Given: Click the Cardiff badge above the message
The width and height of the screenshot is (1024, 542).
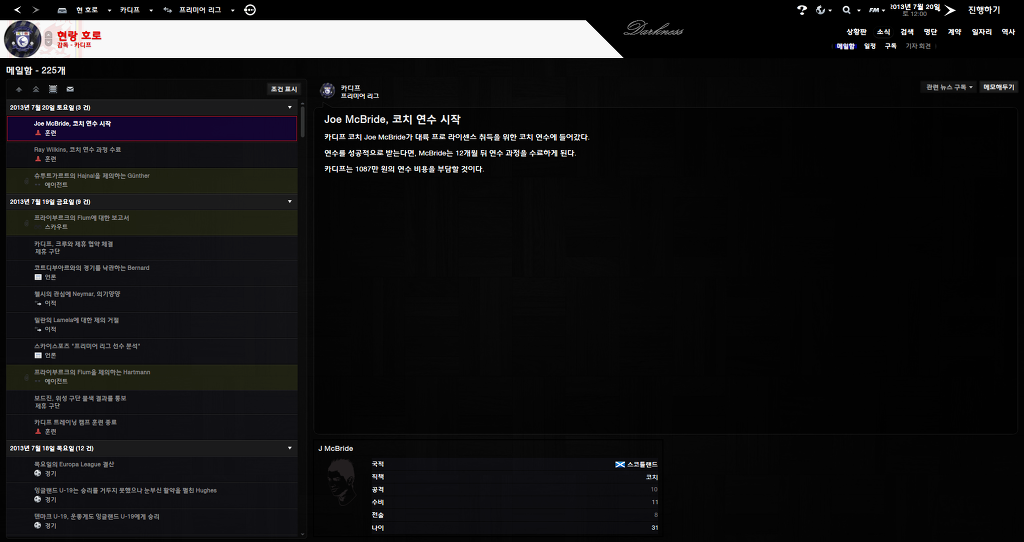Looking at the screenshot, I should click(x=328, y=91).
